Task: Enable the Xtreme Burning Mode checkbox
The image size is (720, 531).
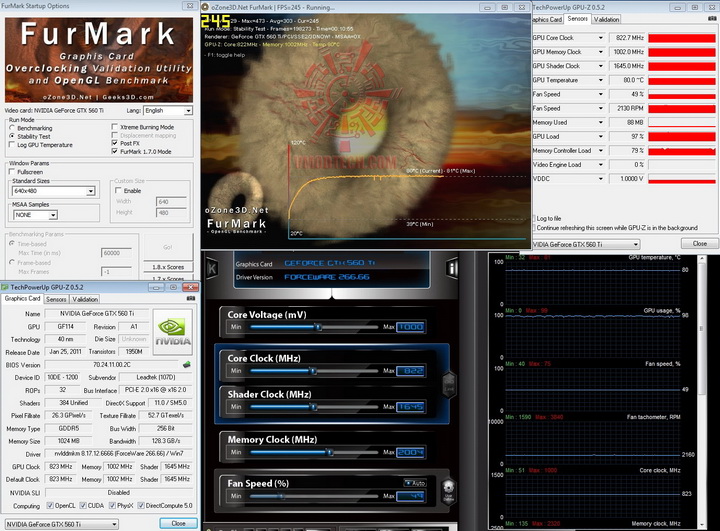Action: click(x=114, y=127)
